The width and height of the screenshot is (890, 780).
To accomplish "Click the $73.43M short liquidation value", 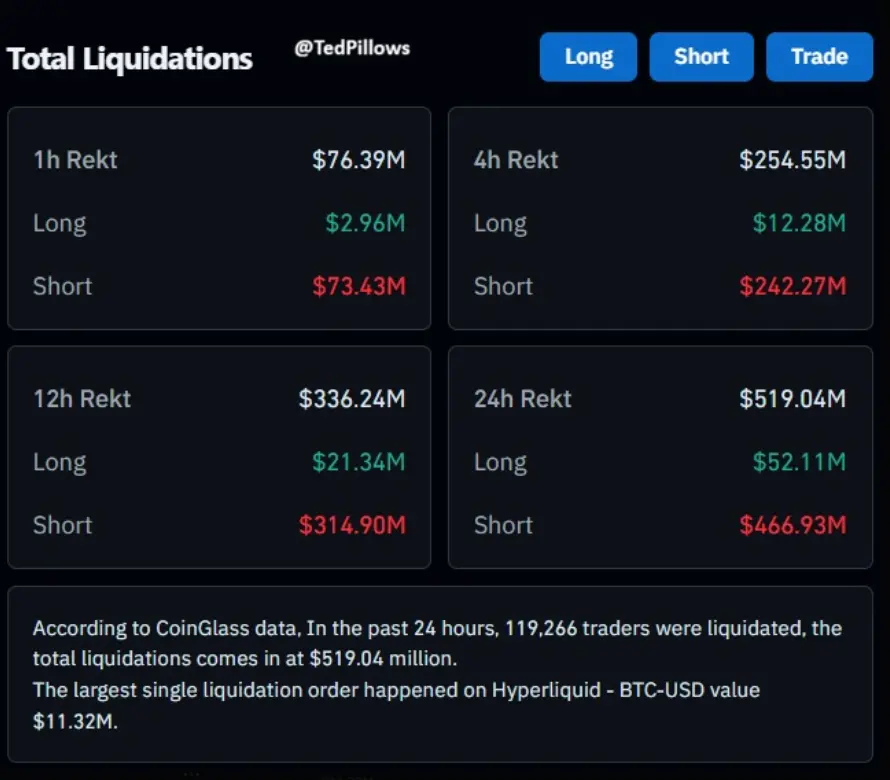I will 359,286.
